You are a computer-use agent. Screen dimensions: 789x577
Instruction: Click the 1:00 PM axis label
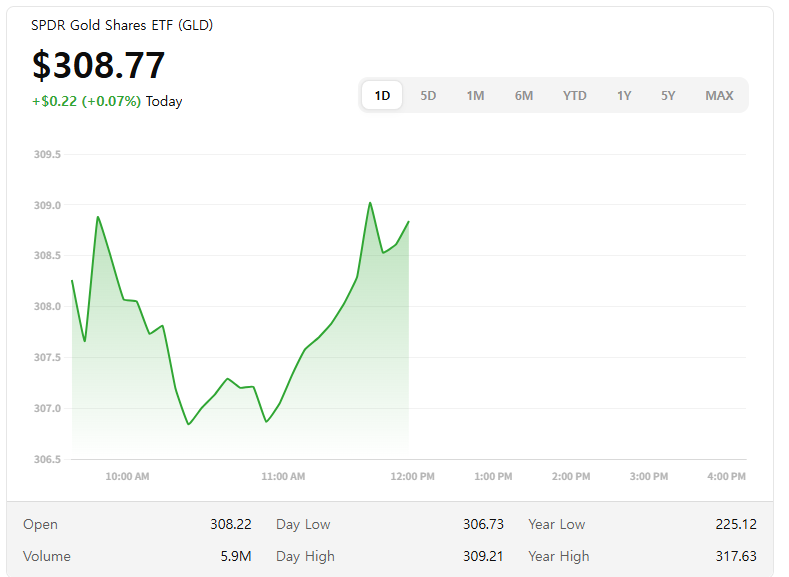493,476
